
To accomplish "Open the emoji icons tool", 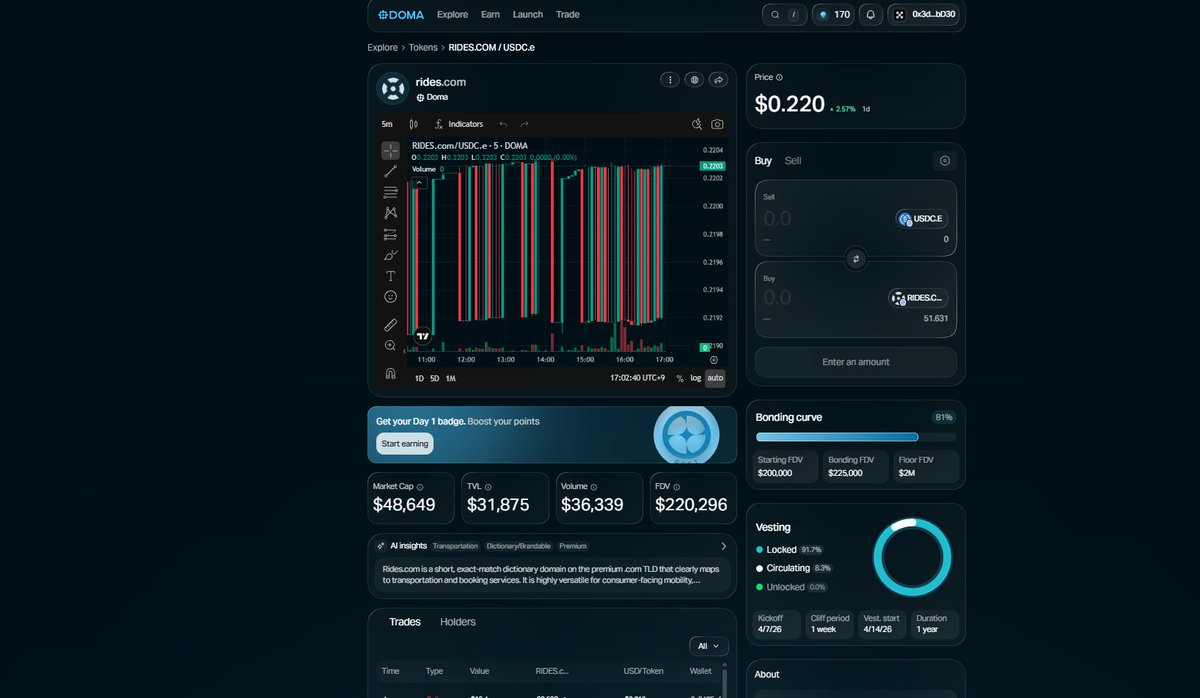I will coord(390,297).
